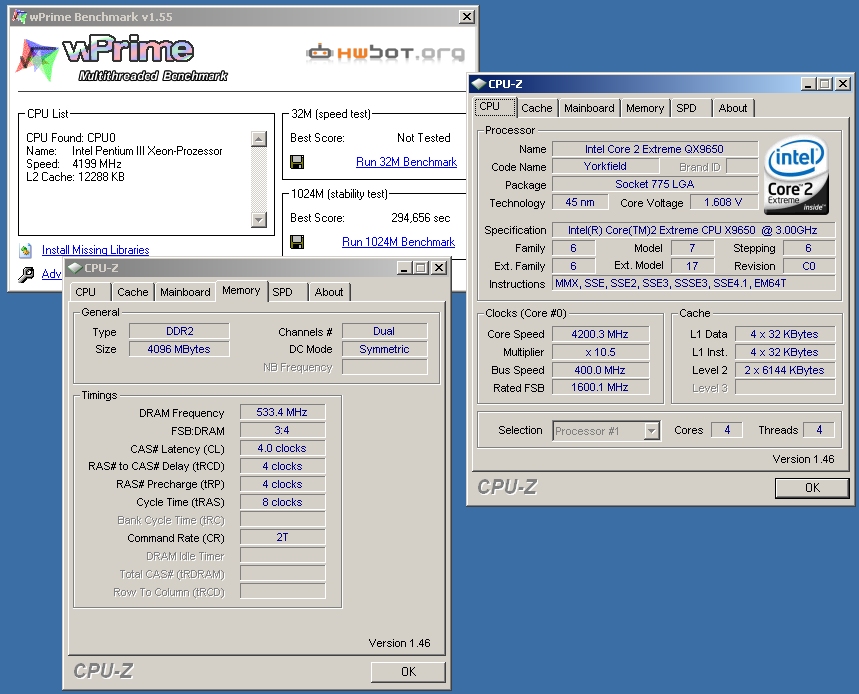The width and height of the screenshot is (859, 694).
Task: Close the wPrime Benchmark window
Action: 466,17
